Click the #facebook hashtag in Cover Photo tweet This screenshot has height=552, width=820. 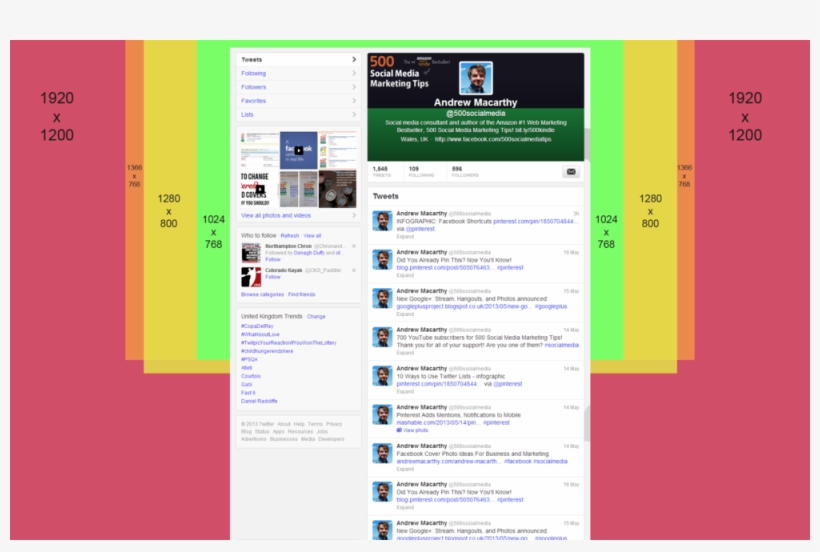coord(518,461)
